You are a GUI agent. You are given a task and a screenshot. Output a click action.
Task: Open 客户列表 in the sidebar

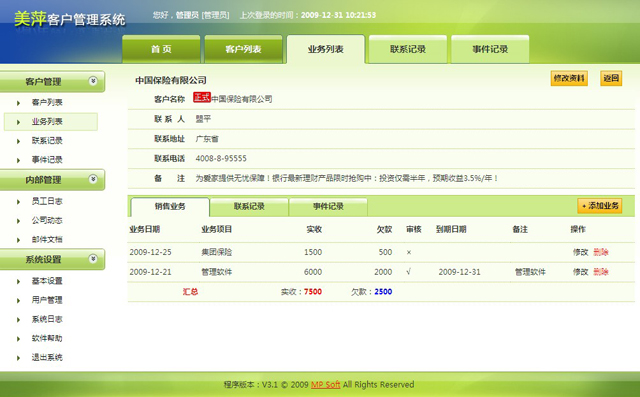pos(47,102)
